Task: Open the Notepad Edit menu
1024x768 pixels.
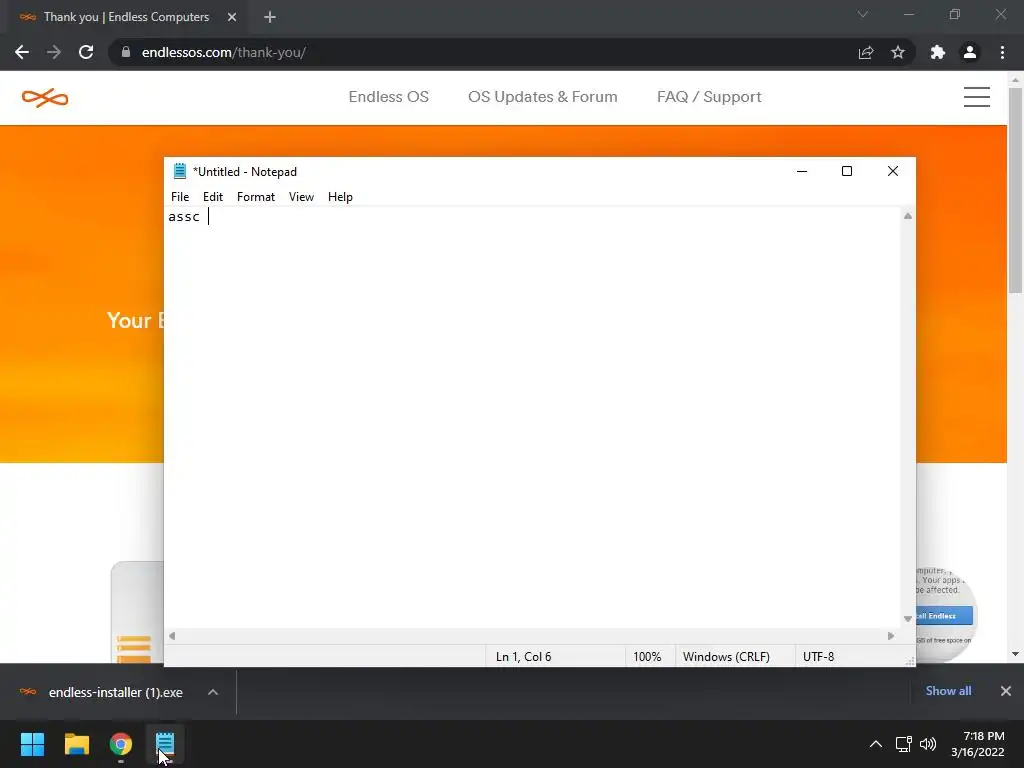Action: coord(213,197)
